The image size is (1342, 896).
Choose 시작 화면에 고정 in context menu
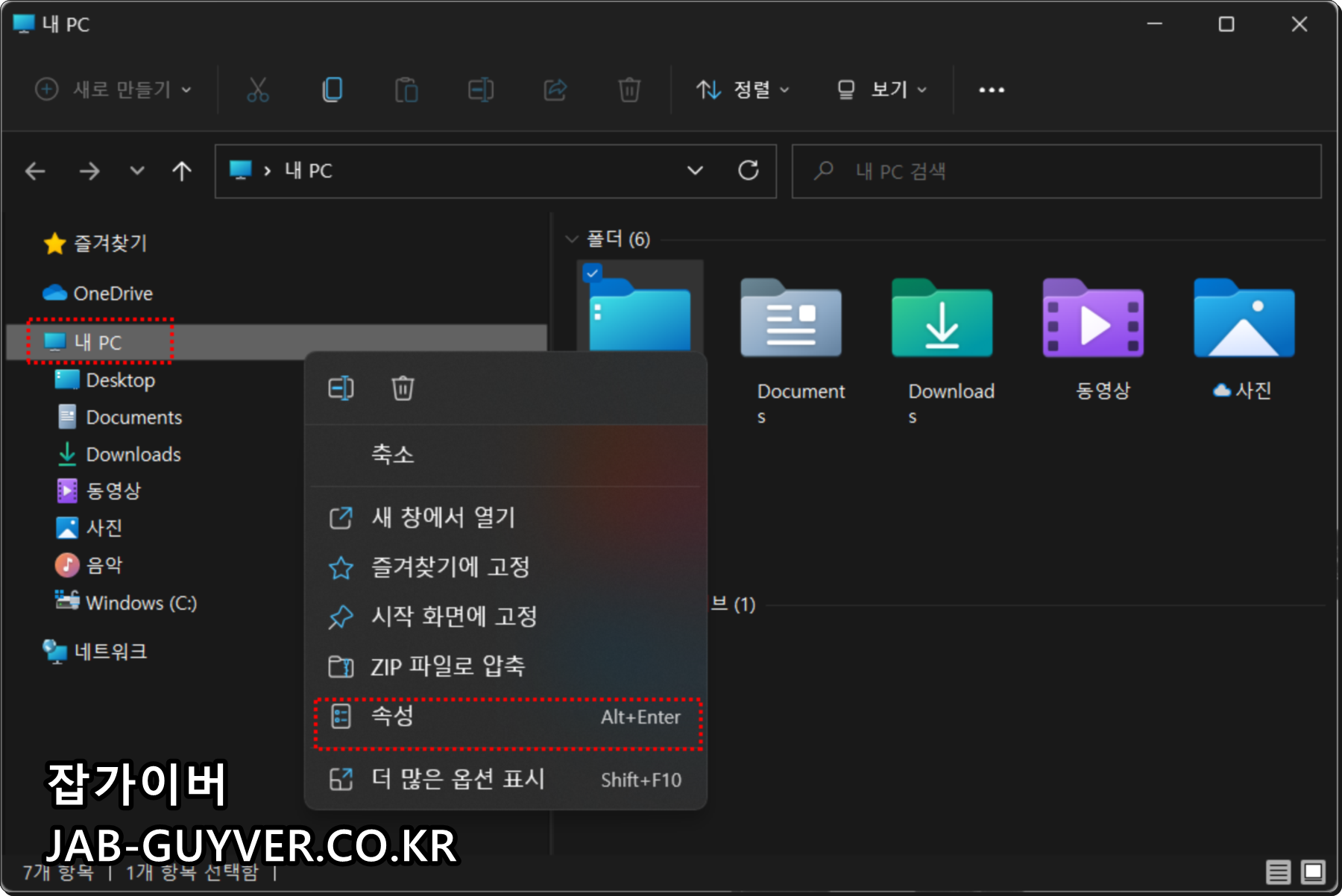505,616
